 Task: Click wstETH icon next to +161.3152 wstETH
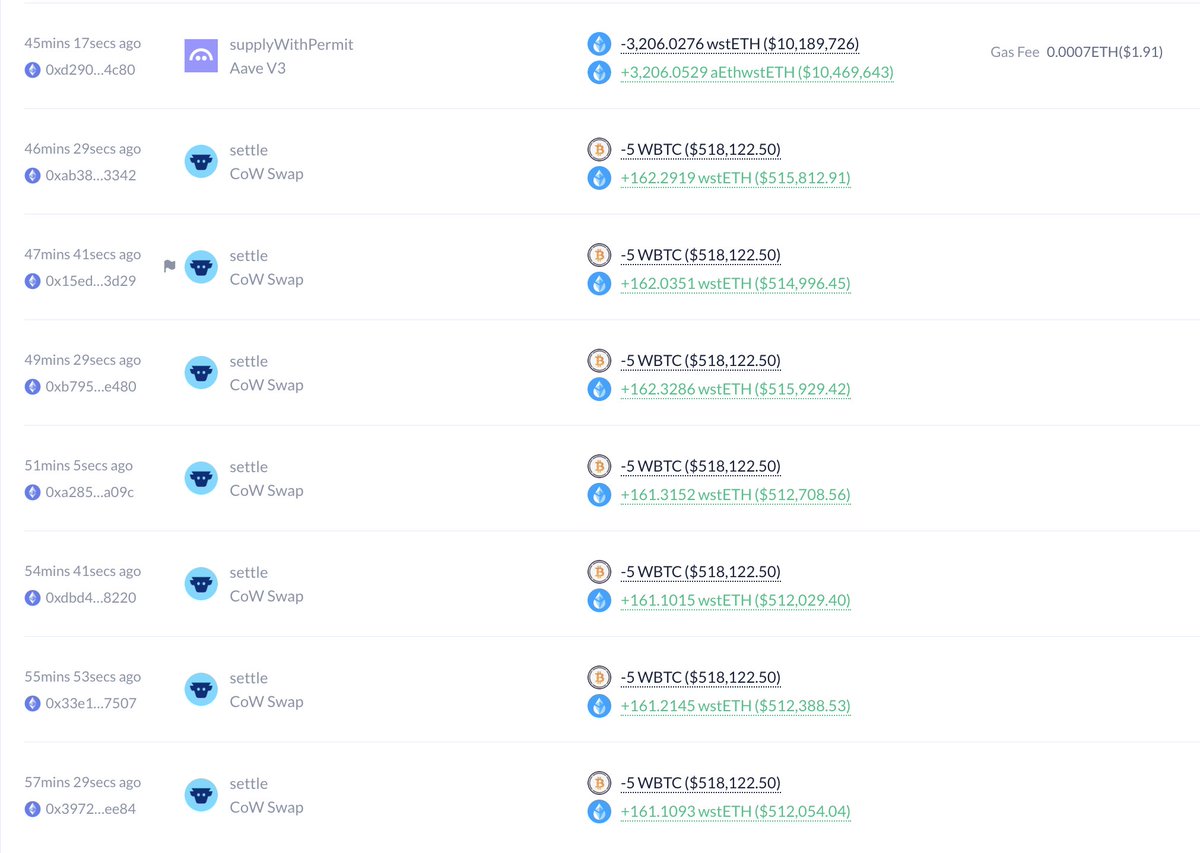tap(599, 494)
